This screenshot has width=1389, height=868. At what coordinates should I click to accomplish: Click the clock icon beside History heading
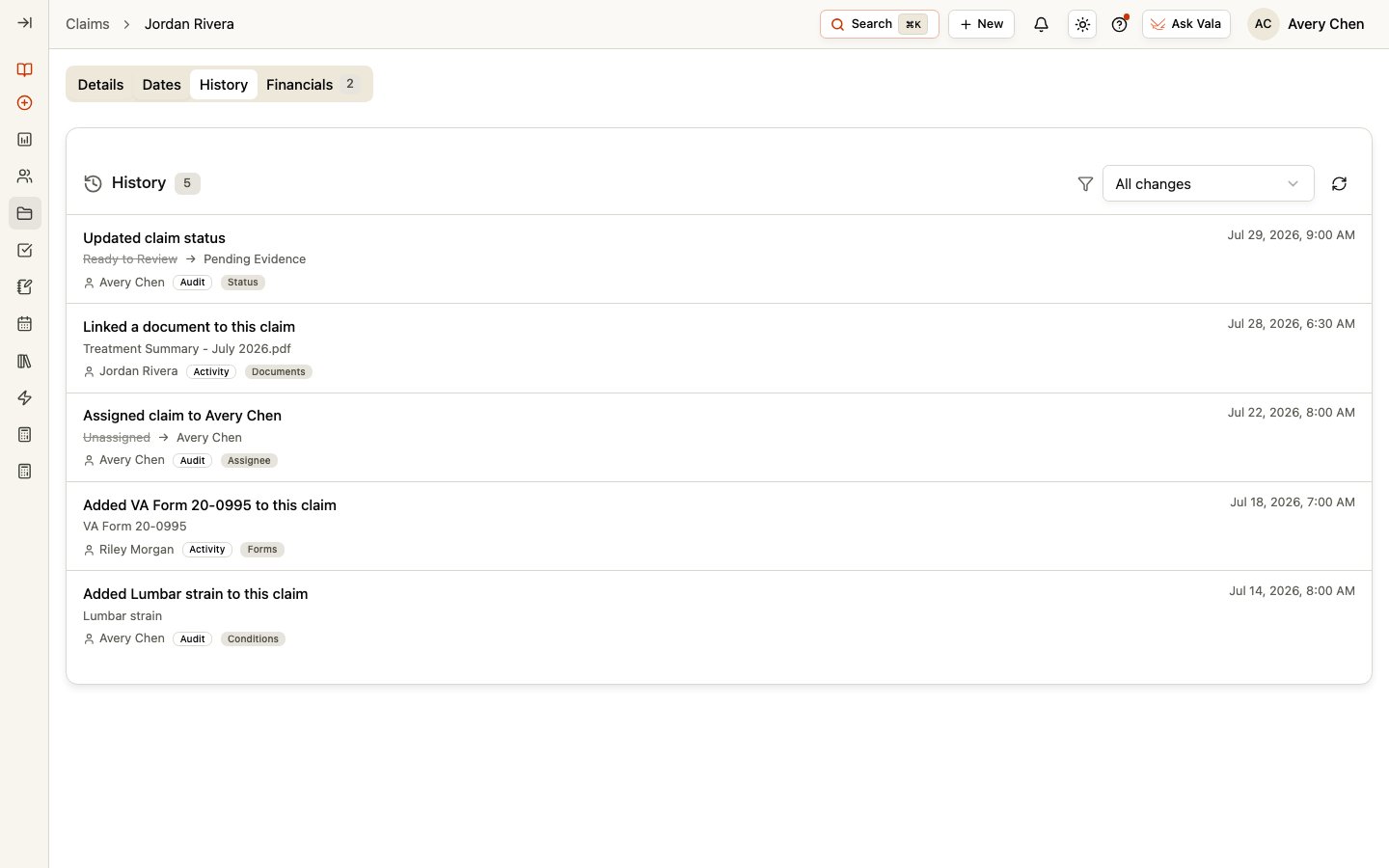[x=93, y=183]
